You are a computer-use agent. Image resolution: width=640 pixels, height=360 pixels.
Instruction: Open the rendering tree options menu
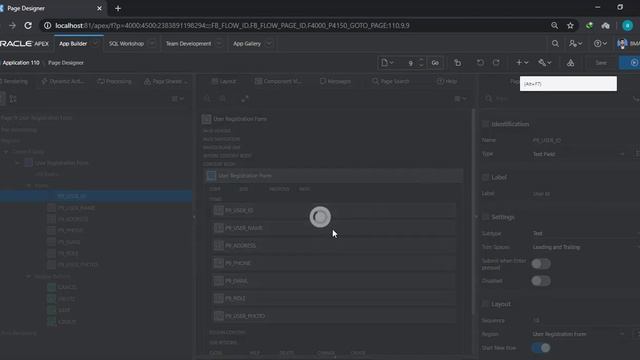click(x=178, y=99)
